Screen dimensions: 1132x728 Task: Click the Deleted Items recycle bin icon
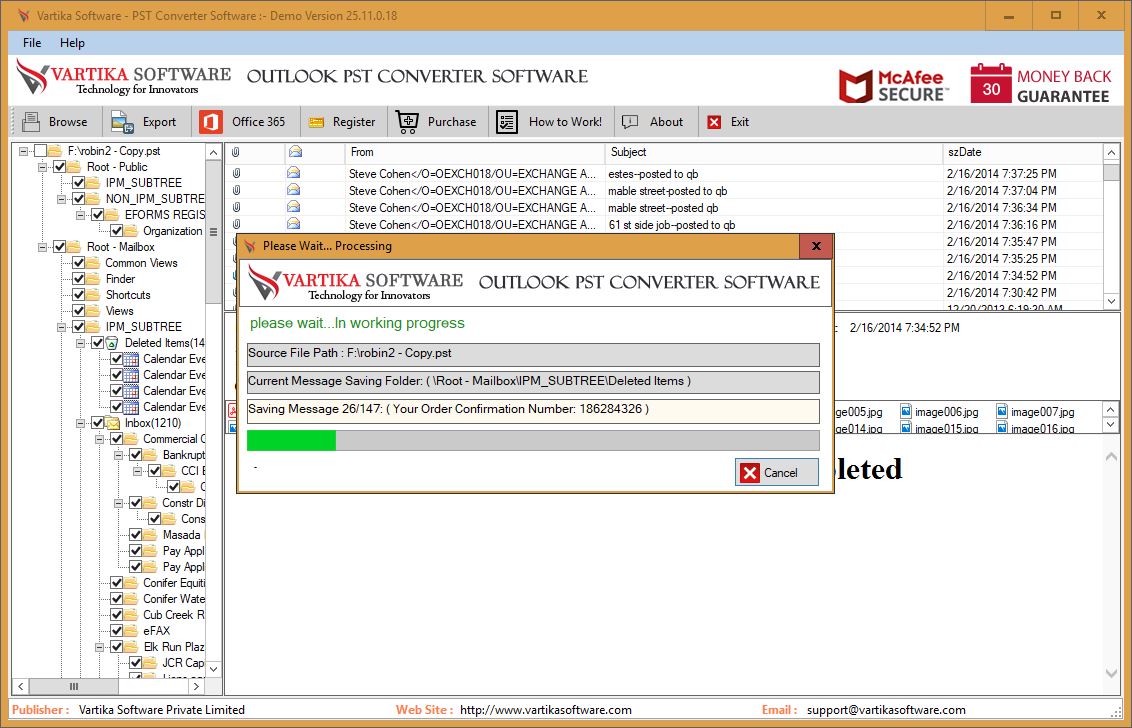pyautogui.click(x=112, y=343)
